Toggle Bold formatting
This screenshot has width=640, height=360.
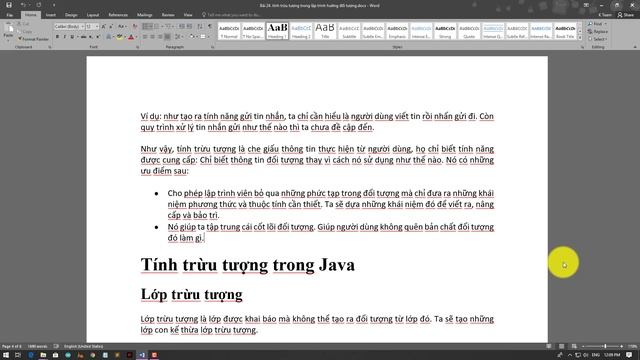57,37
